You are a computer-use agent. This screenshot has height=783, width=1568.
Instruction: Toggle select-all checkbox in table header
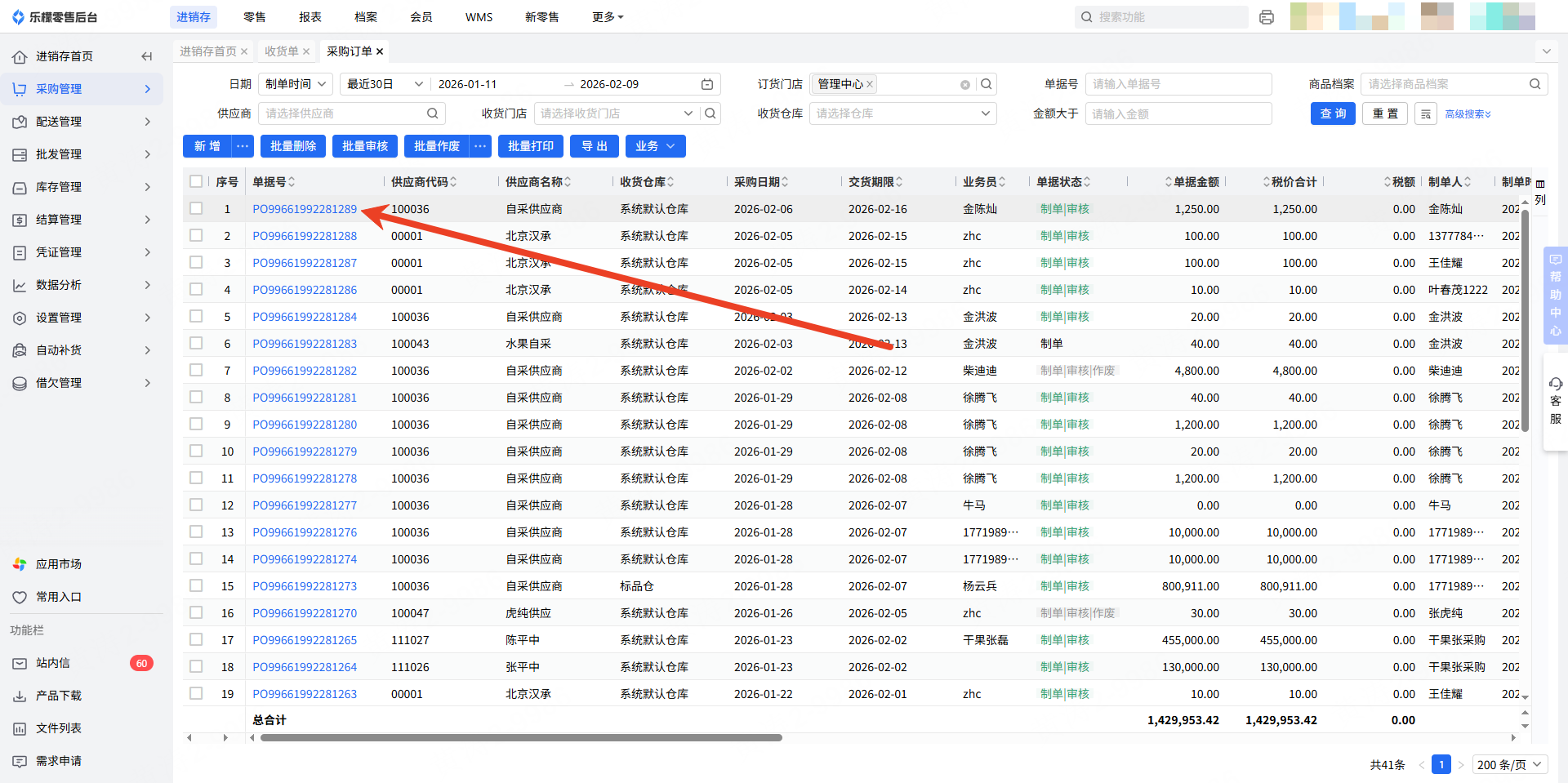click(196, 181)
